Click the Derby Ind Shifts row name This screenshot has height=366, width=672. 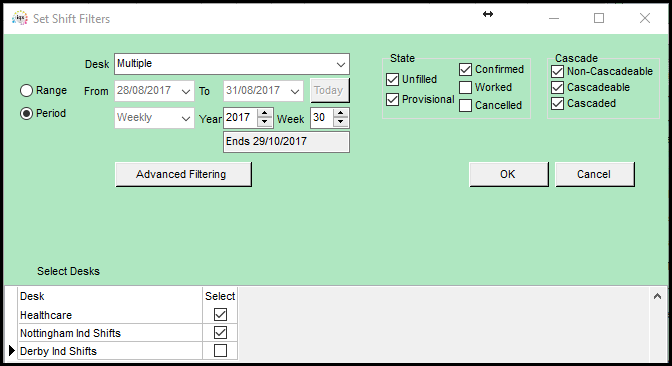tap(58, 351)
